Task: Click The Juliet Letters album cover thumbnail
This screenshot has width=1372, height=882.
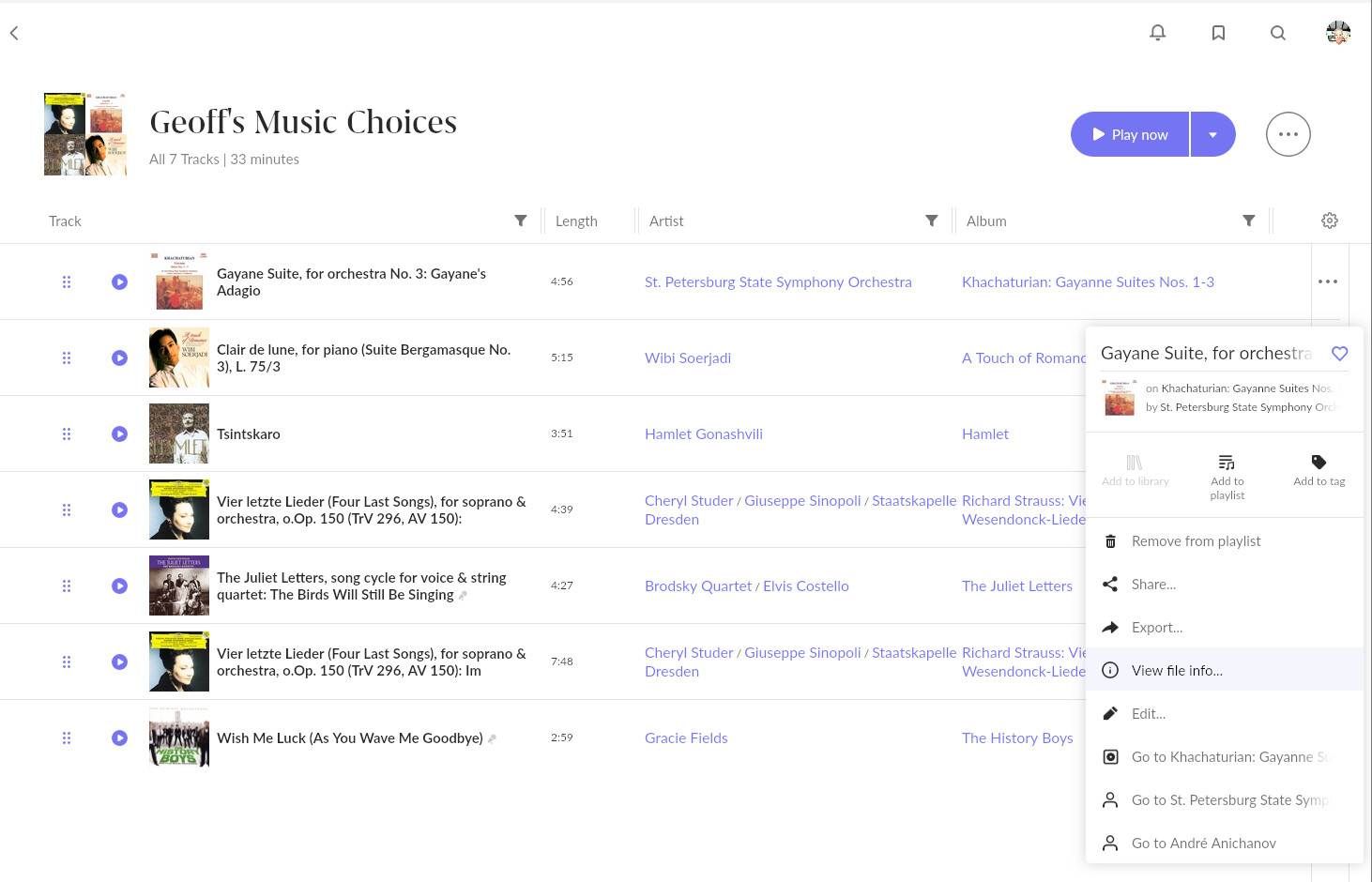Action: pos(179,585)
